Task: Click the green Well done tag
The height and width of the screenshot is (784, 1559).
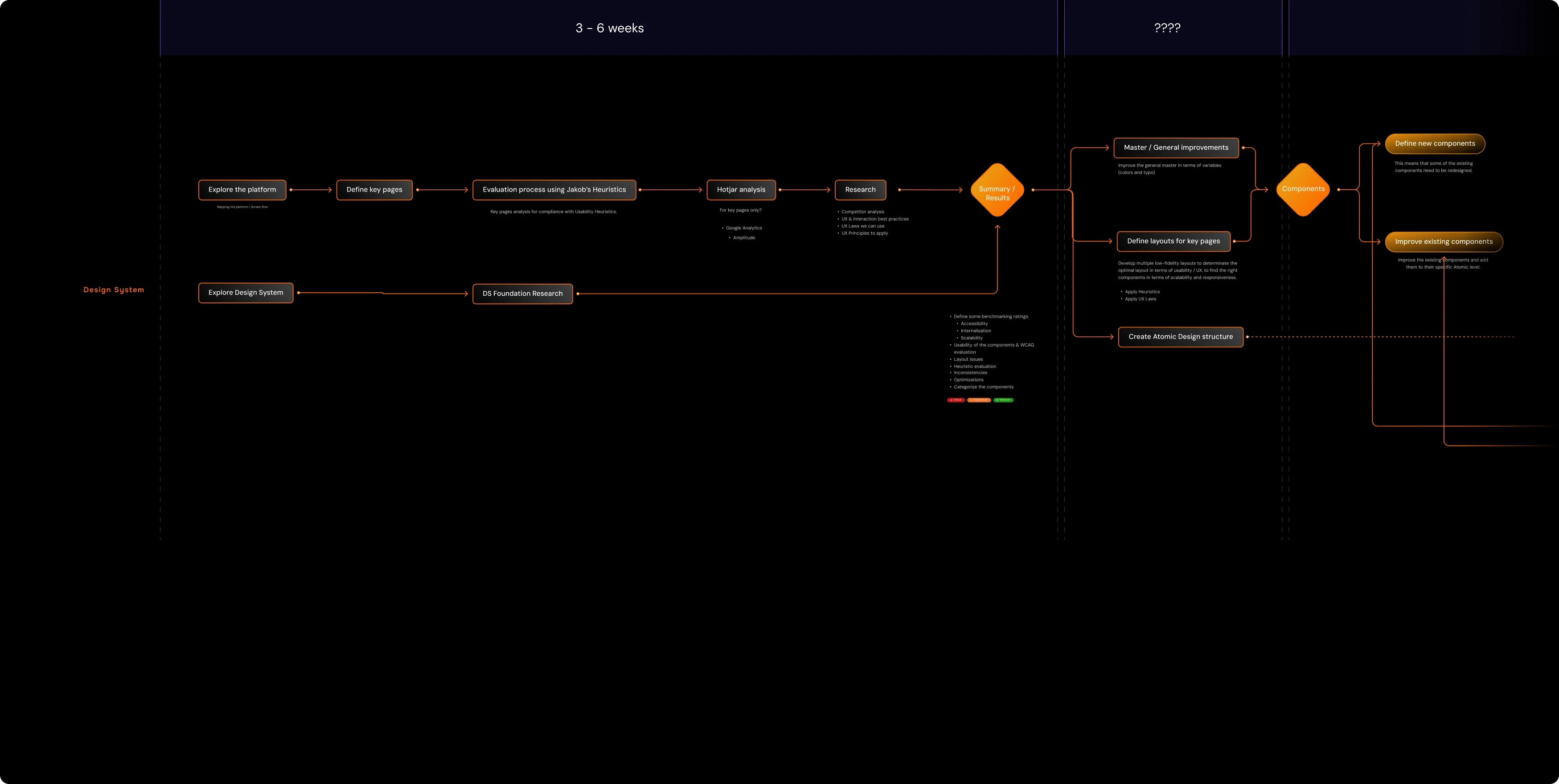Action: pos(1003,400)
